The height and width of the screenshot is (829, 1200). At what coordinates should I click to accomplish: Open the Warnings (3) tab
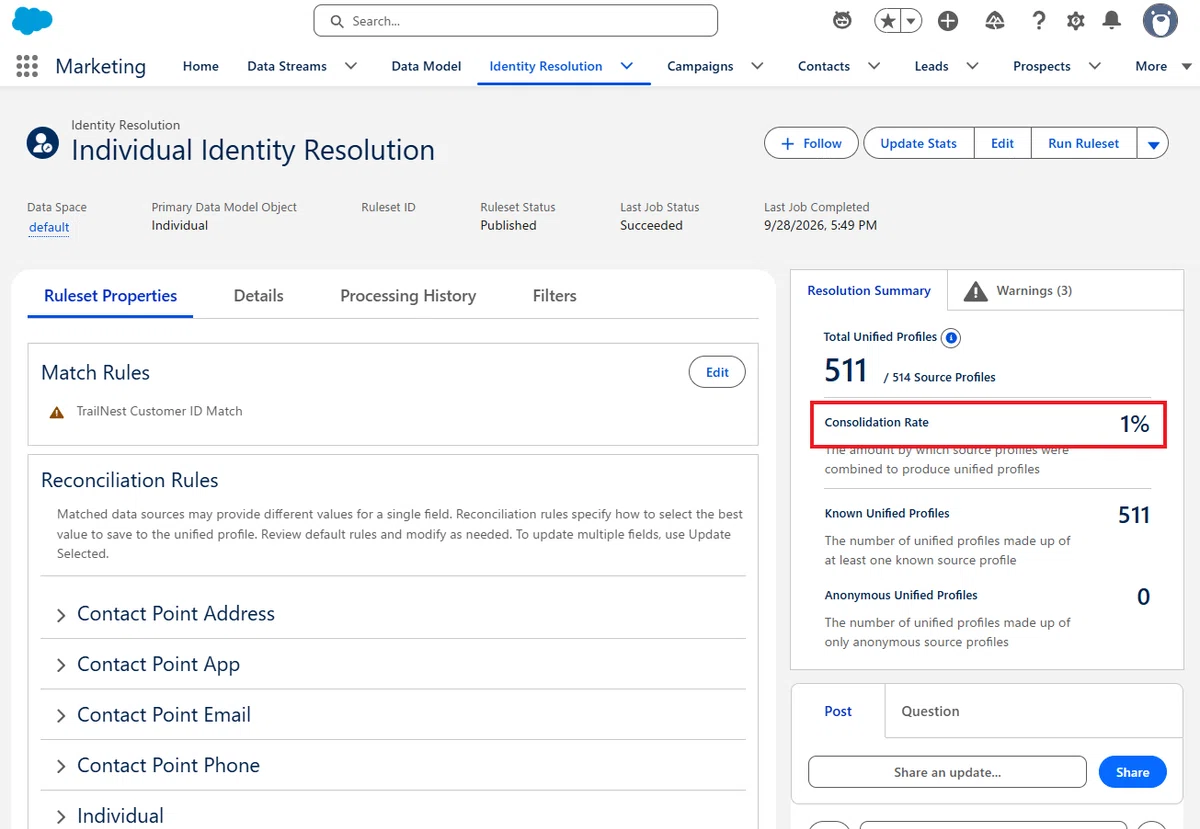point(1017,291)
